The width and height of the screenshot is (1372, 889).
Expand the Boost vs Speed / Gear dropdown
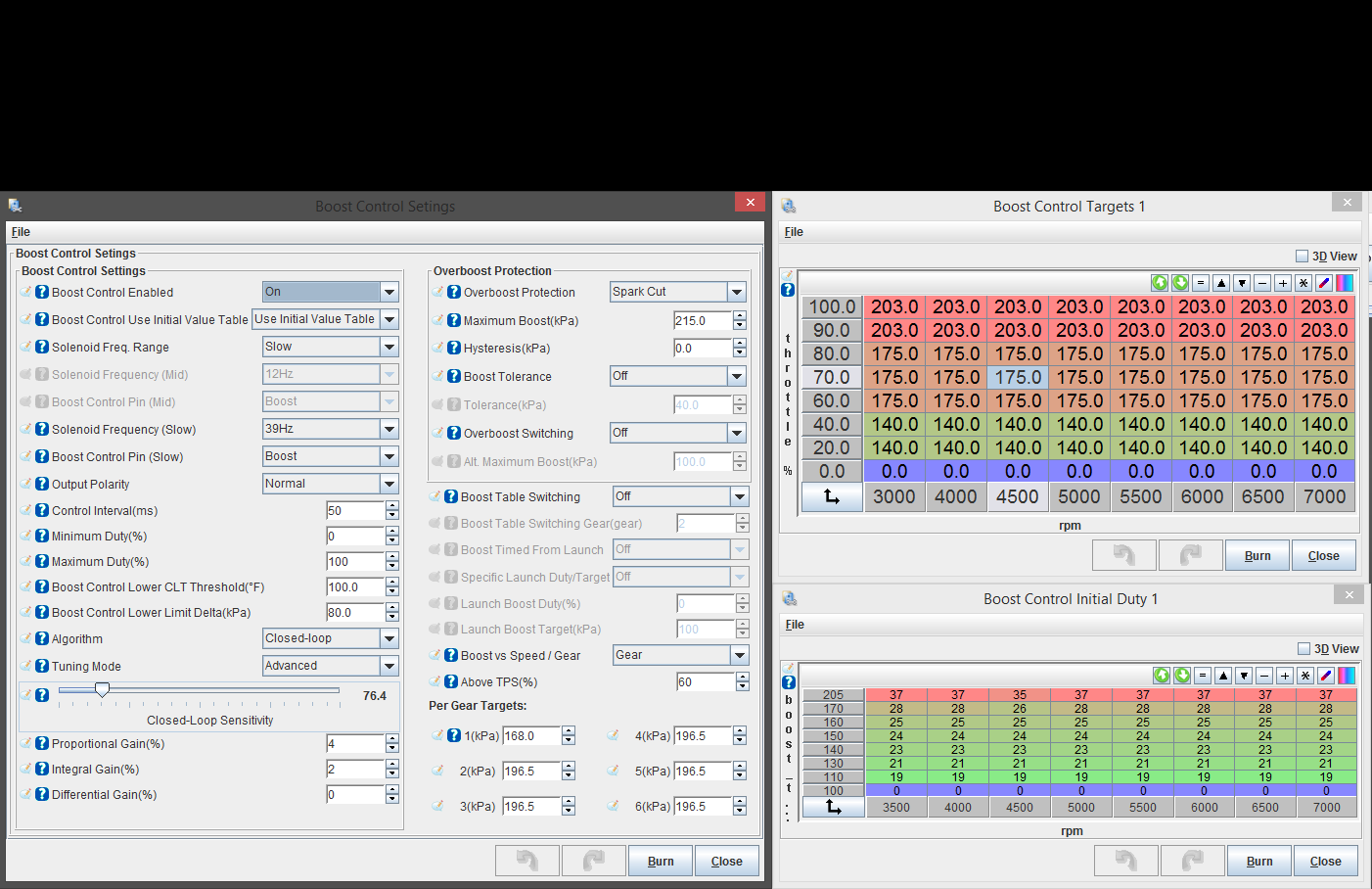click(x=740, y=655)
